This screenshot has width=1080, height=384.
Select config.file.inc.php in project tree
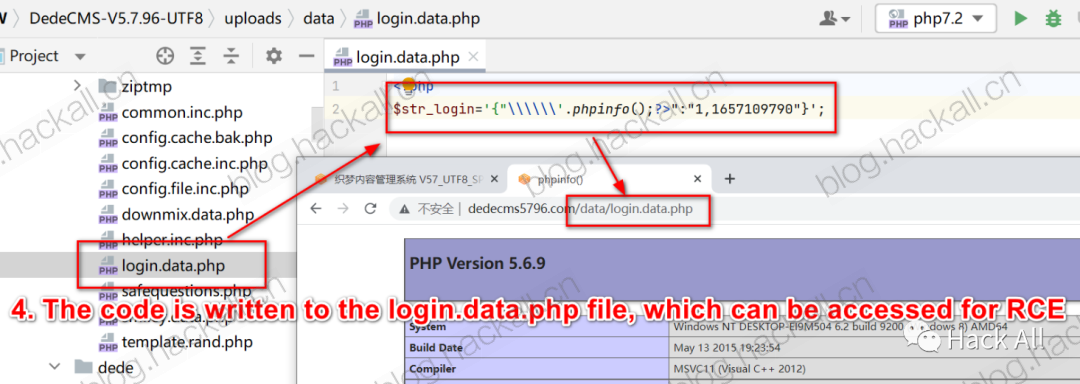pos(174,188)
